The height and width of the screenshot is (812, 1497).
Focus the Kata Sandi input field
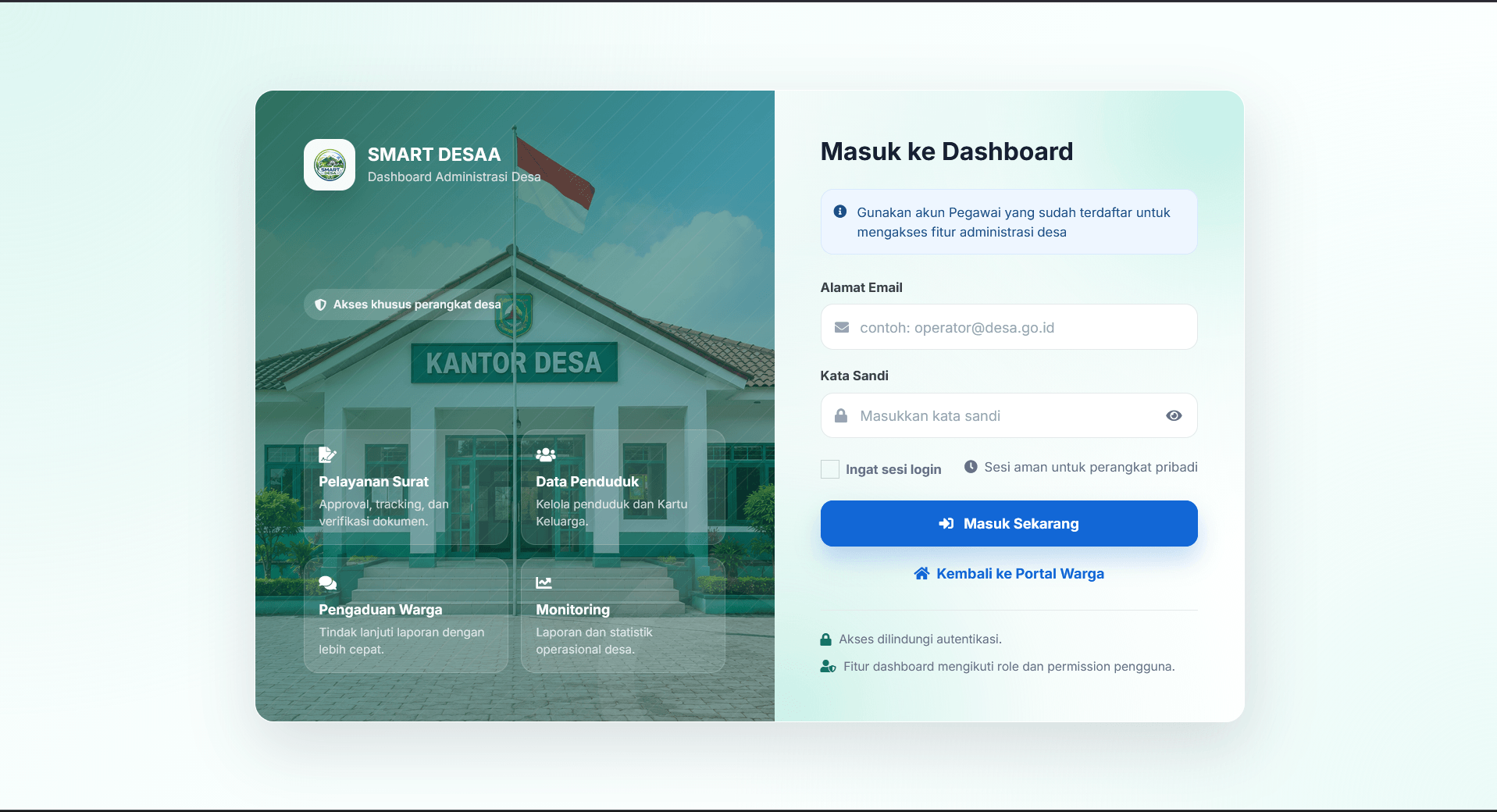point(1009,415)
